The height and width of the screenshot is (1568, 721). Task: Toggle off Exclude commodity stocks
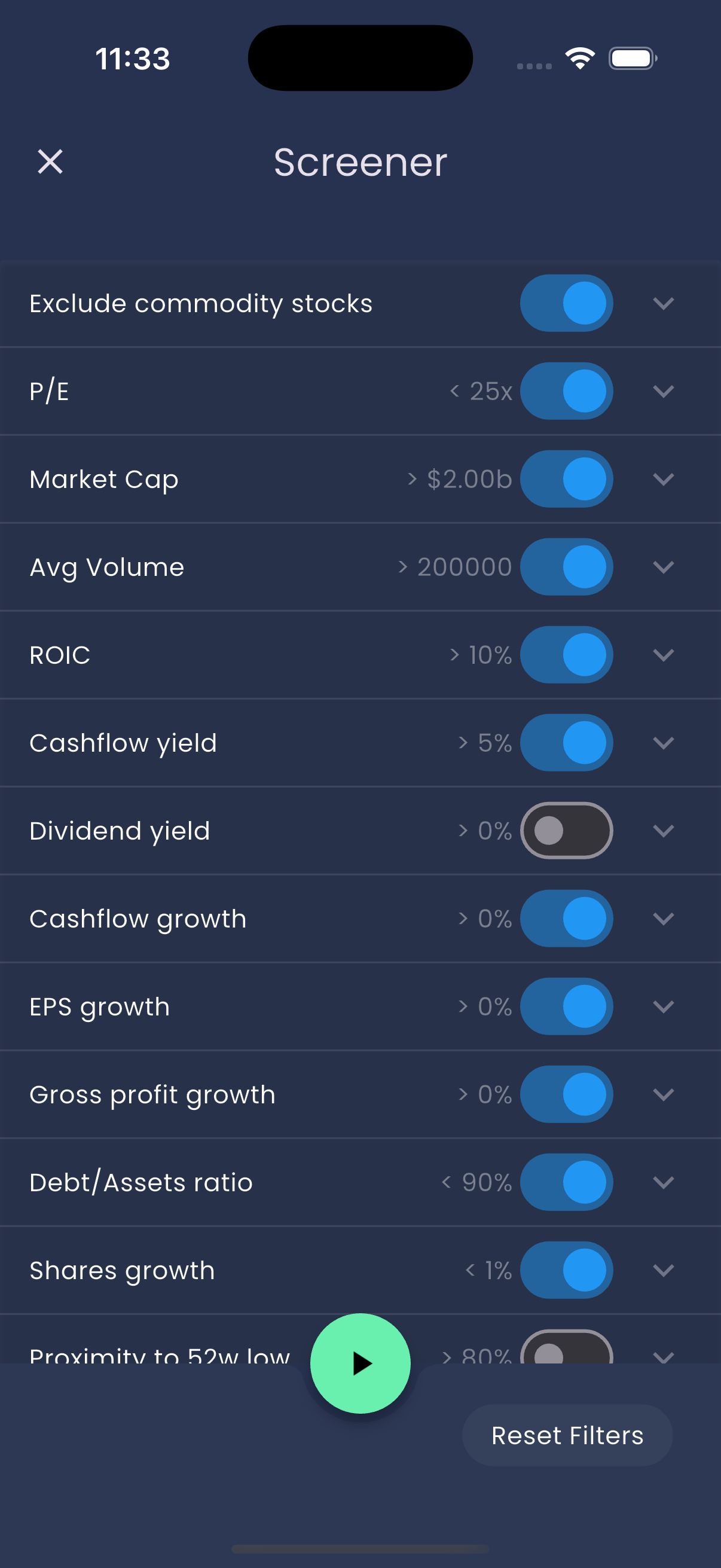click(x=566, y=303)
